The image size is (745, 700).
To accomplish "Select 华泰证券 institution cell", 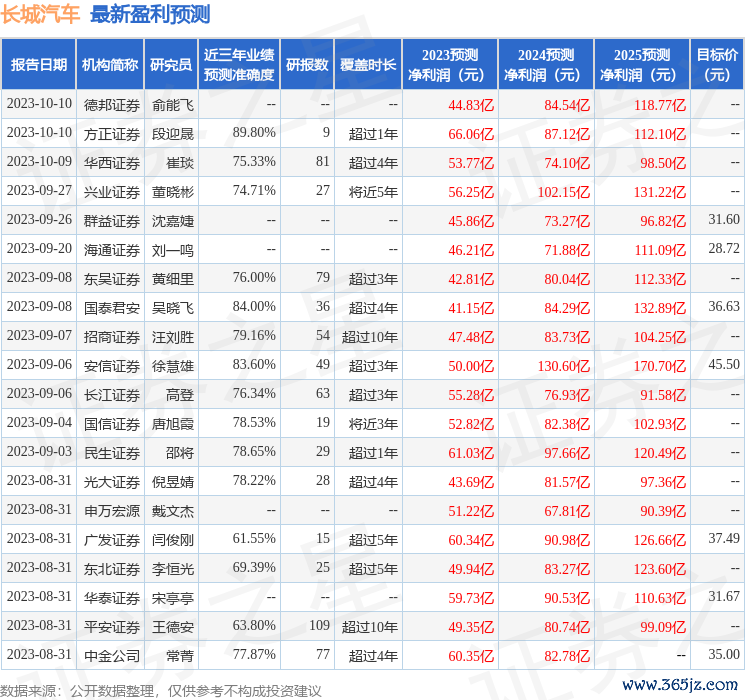I will 112,598.
